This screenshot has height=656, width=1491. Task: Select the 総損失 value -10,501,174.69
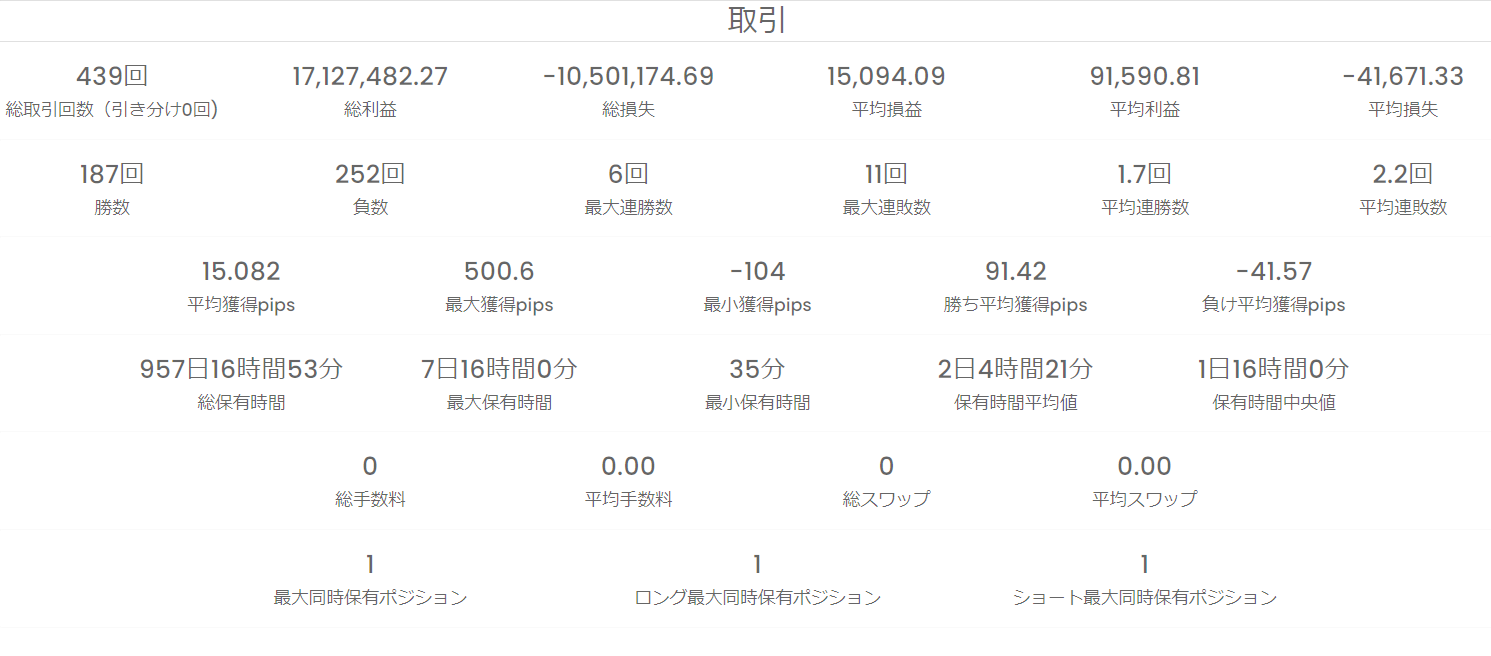coord(628,77)
